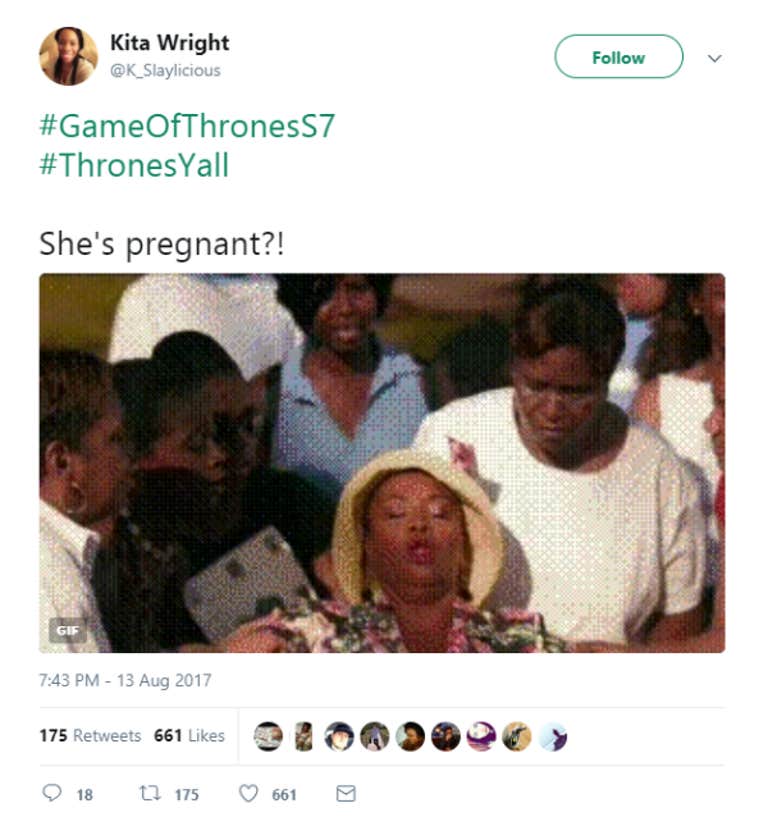Open the #GameOfThronesS7 hashtag
Image resolution: width=768 pixels, height=826 pixels.
[187, 125]
